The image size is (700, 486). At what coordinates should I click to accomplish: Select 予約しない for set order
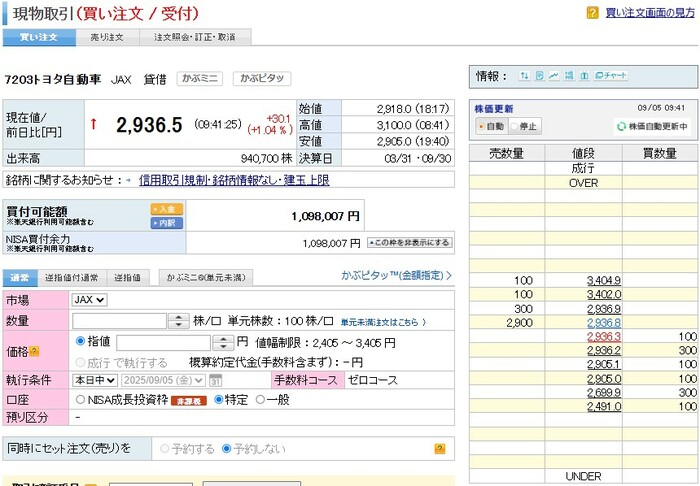[227, 449]
